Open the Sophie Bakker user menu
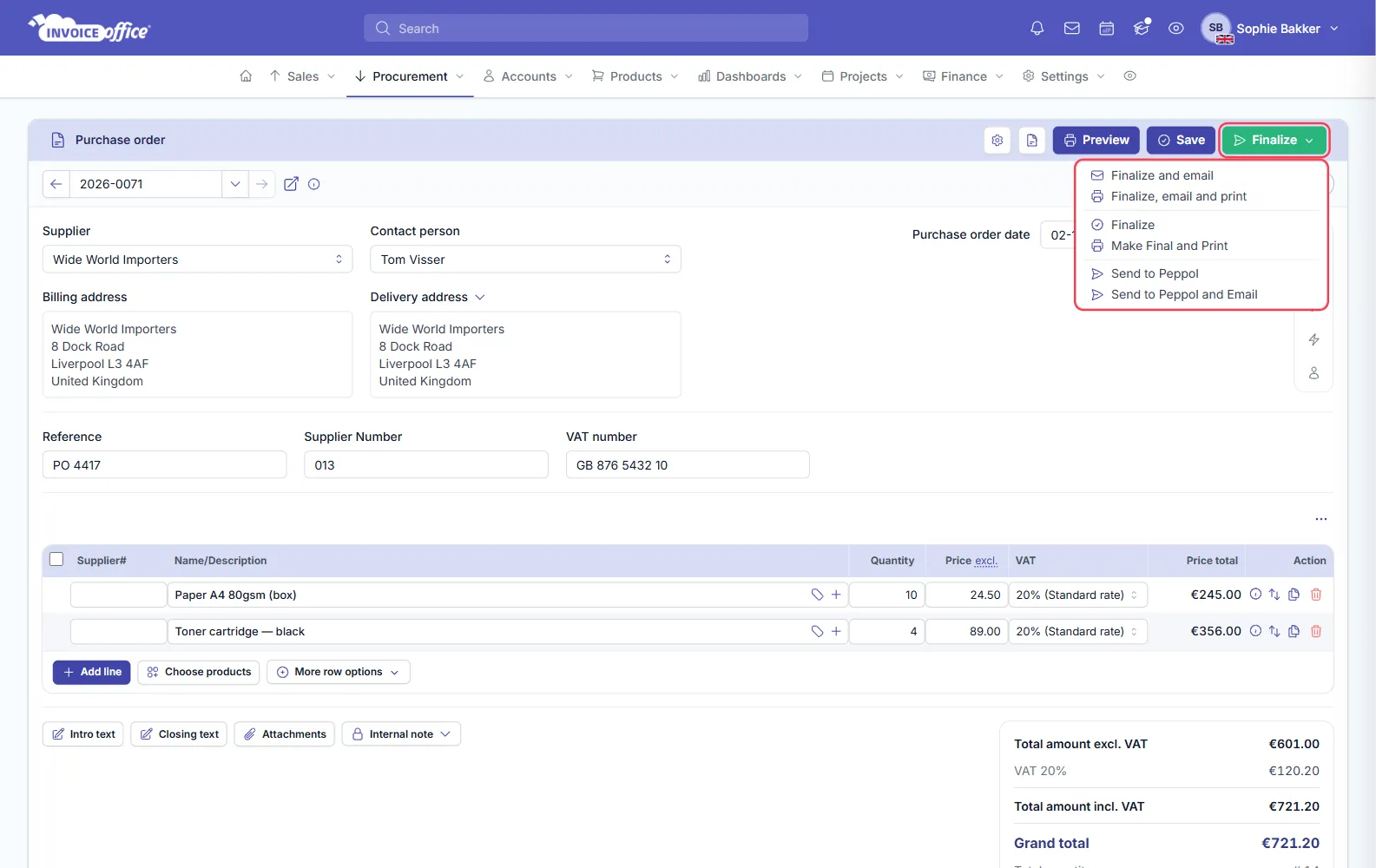The width and height of the screenshot is (1376, 868). point(1270,29)
